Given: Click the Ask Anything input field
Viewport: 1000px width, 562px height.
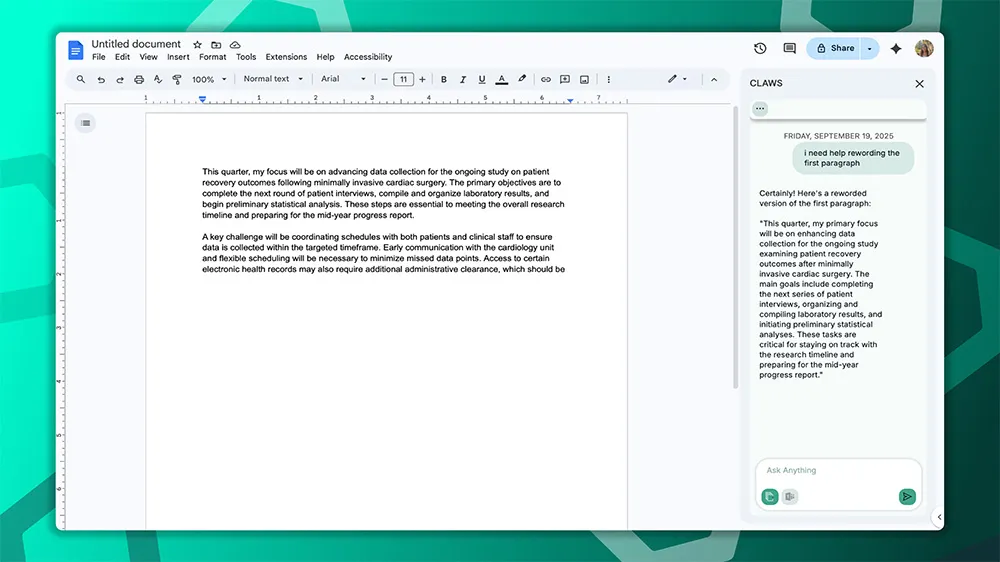Looking at the screenshot, I should pyautogui.click(x=838, y=470).
